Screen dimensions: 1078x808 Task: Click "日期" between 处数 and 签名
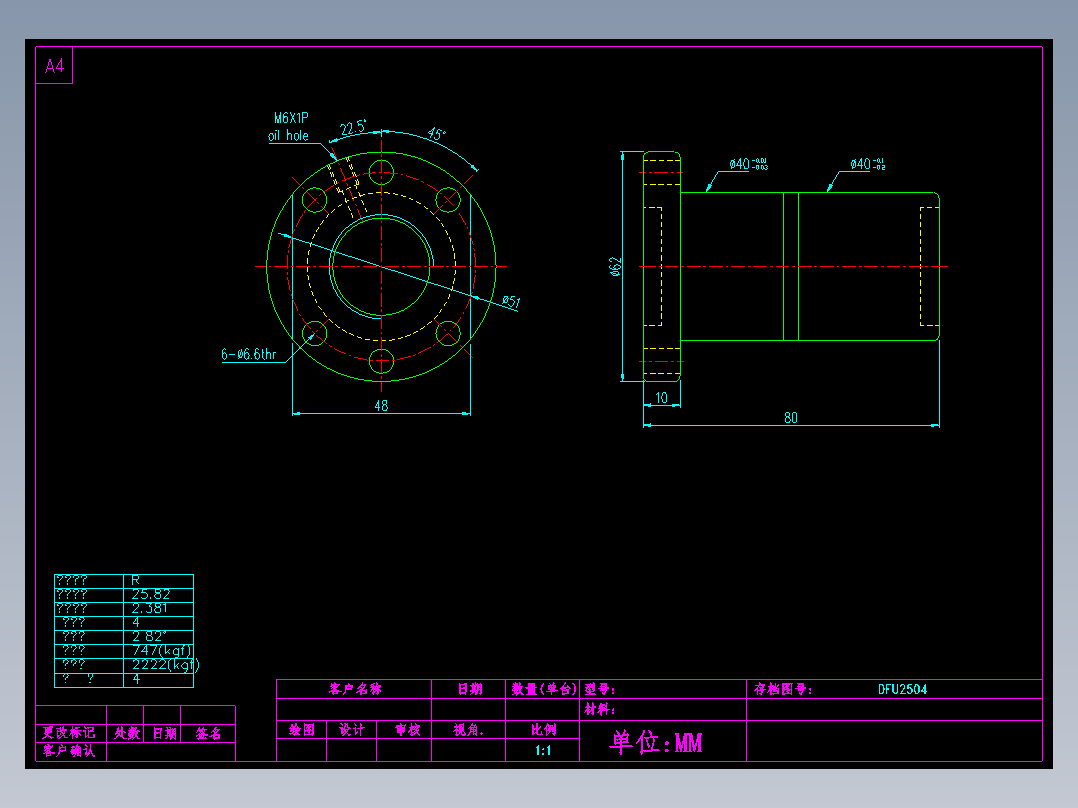coord(164,733)
